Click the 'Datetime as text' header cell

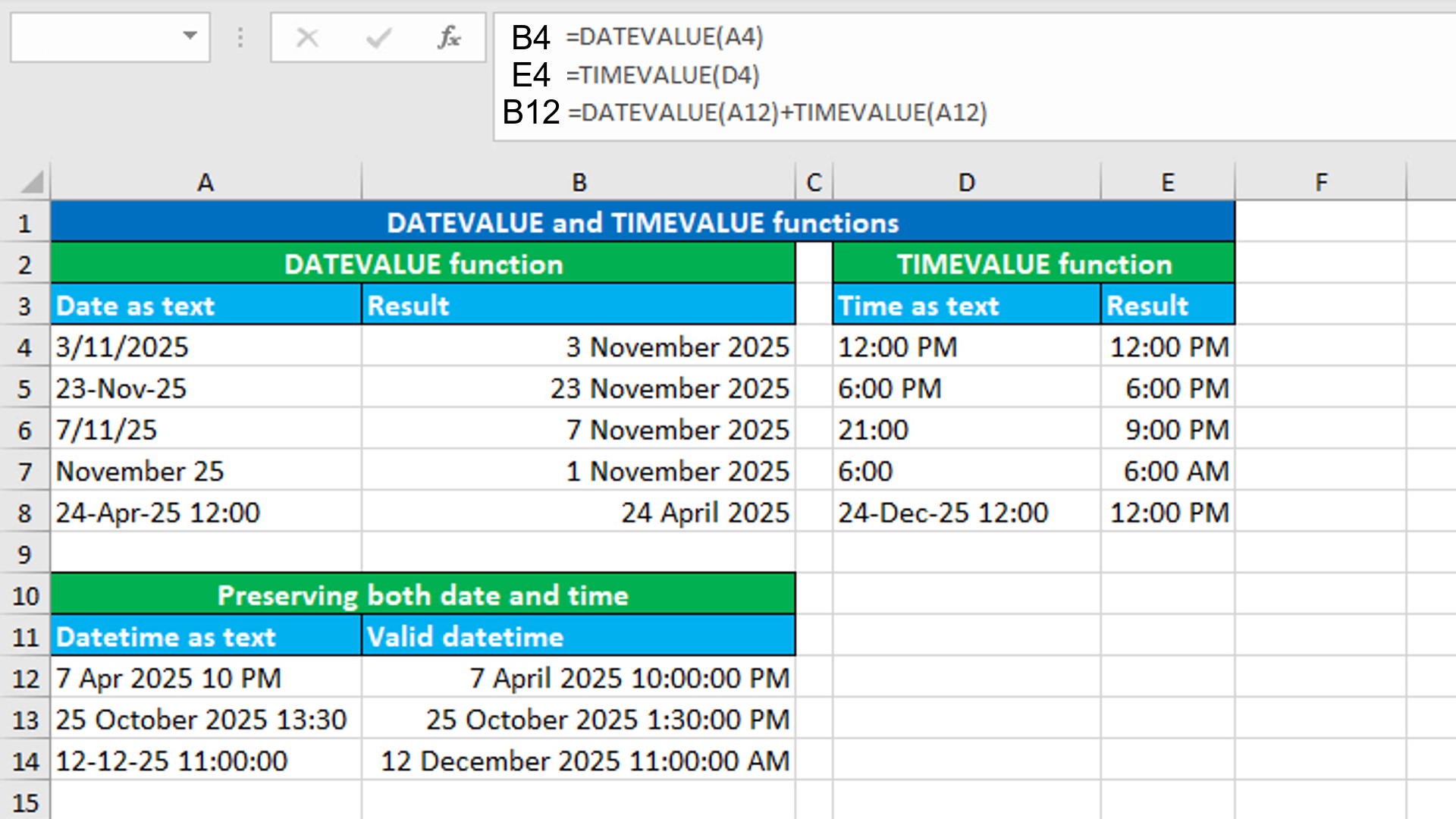(x=206, y=637)
